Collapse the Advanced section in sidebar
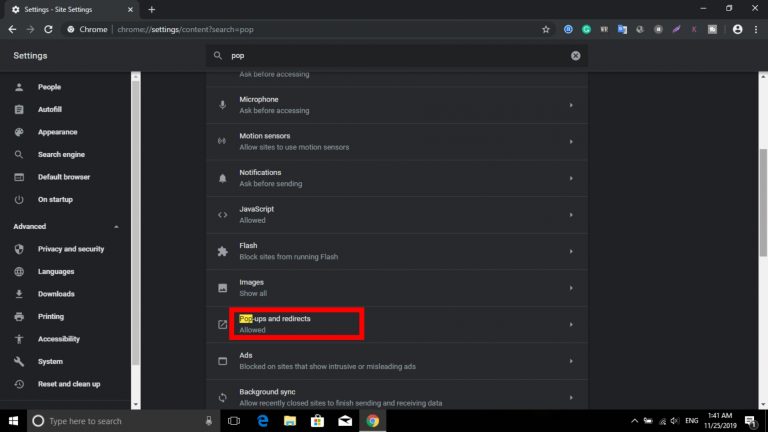 click(x=117, y=227)
